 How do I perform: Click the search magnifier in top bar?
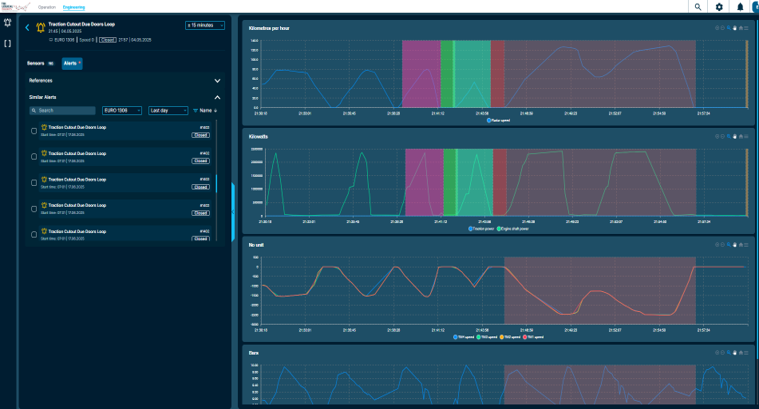click(x=697, y=6)
